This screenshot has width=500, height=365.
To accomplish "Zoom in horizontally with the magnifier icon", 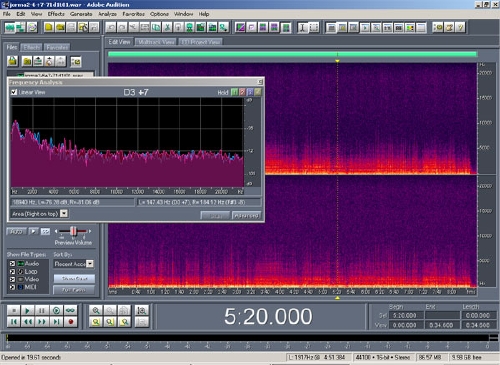I will click(96, 311).
